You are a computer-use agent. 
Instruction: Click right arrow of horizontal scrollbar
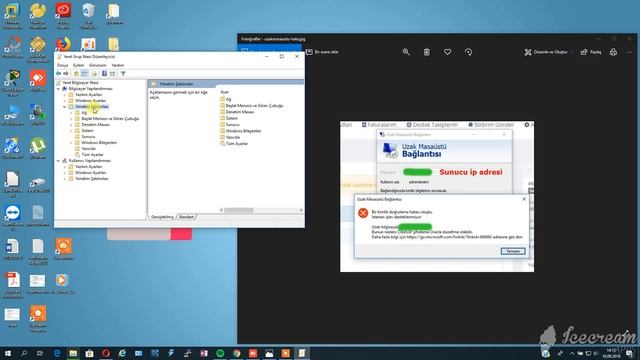301,210
